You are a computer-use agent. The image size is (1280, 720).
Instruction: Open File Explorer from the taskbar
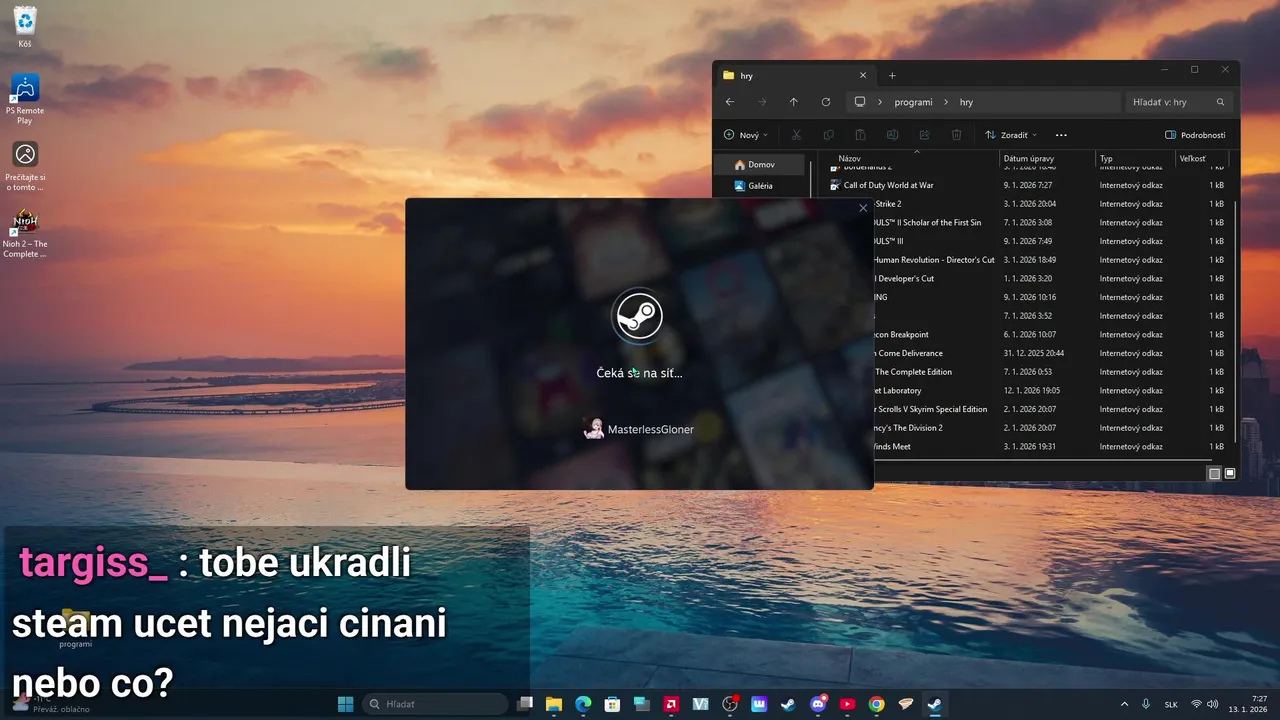553,704
